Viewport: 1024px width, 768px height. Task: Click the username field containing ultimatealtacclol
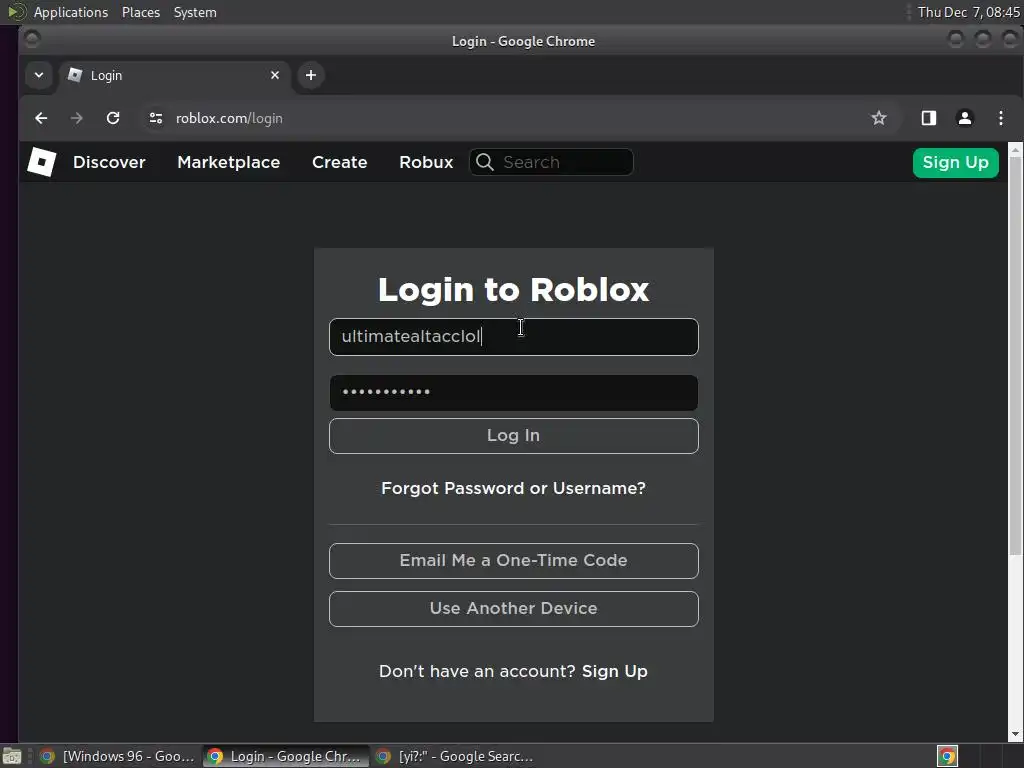coord(514,337)
